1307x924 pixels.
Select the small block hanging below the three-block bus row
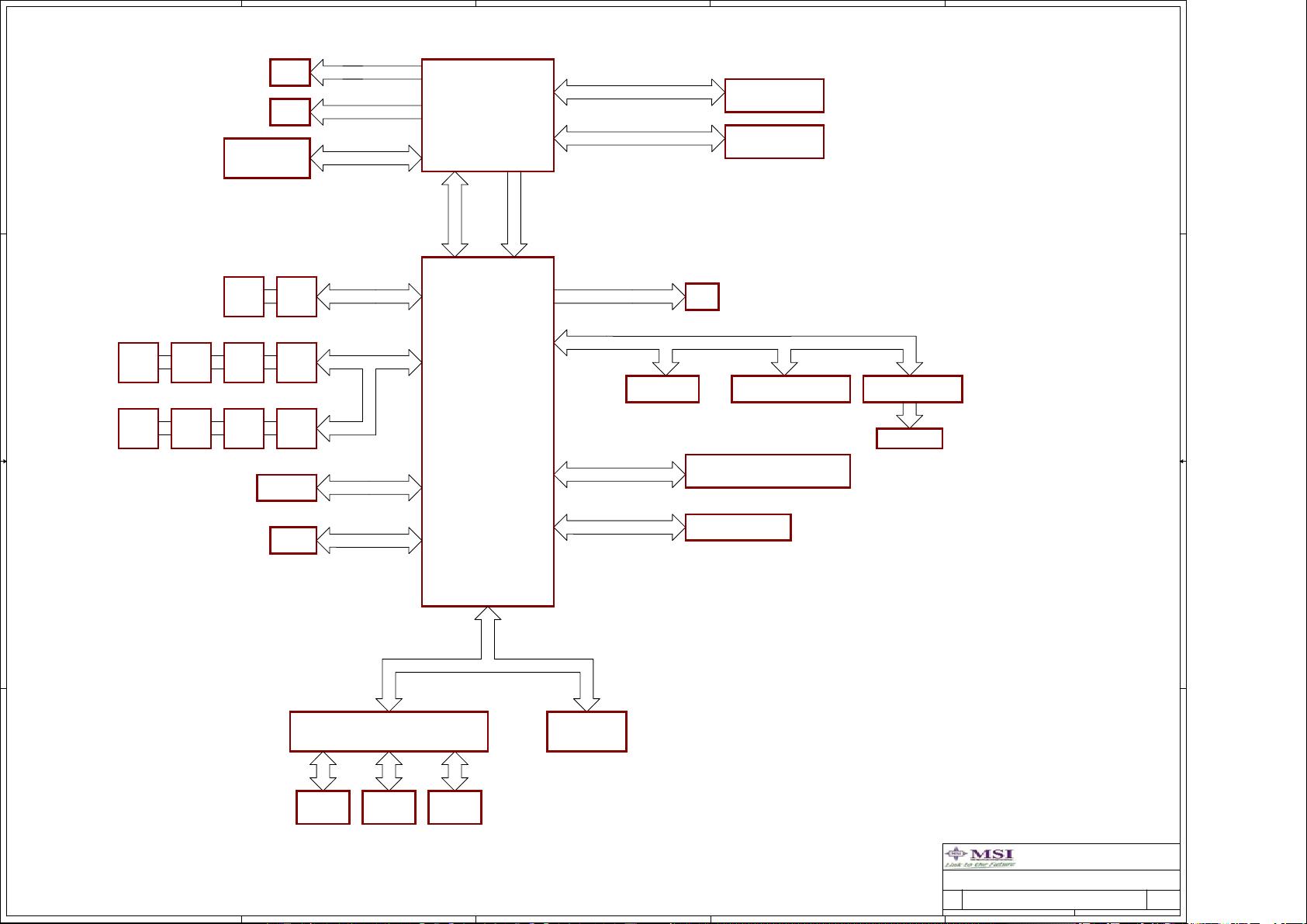tap(909, 438)
